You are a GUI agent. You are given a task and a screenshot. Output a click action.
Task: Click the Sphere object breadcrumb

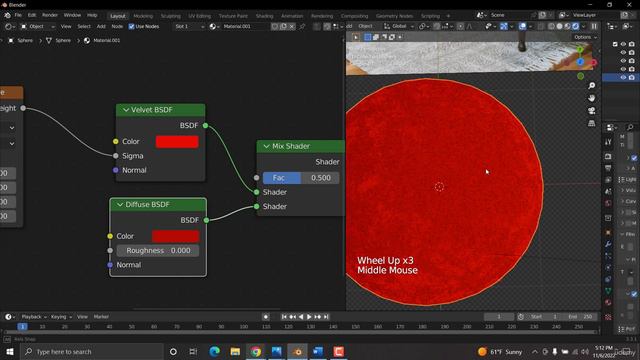click(20, 40)
